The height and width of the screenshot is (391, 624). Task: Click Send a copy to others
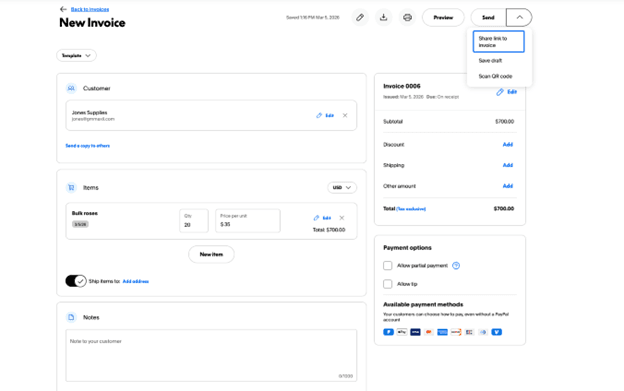[88, 146]
